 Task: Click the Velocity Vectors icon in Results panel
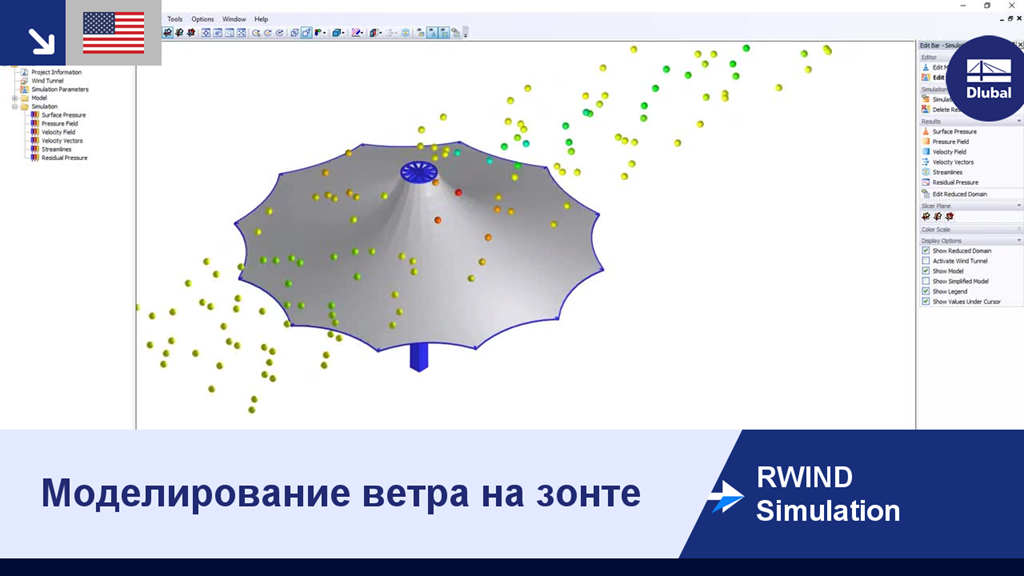[x=925, y=162]
